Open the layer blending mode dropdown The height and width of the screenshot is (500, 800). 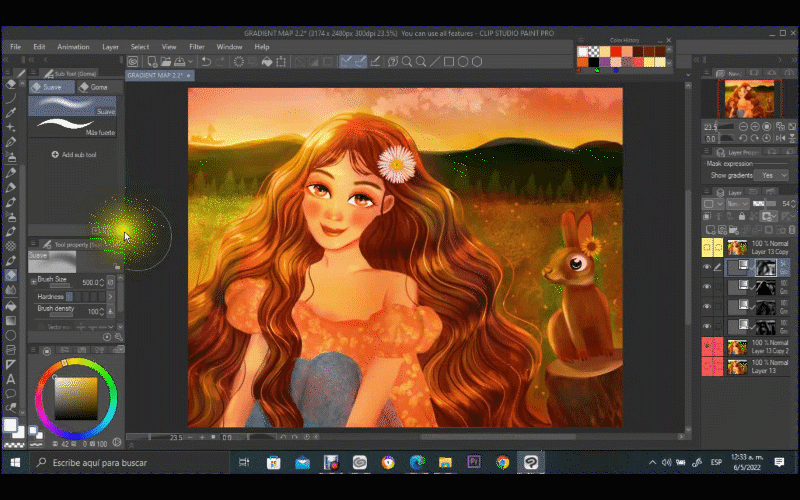click(740, 203)
